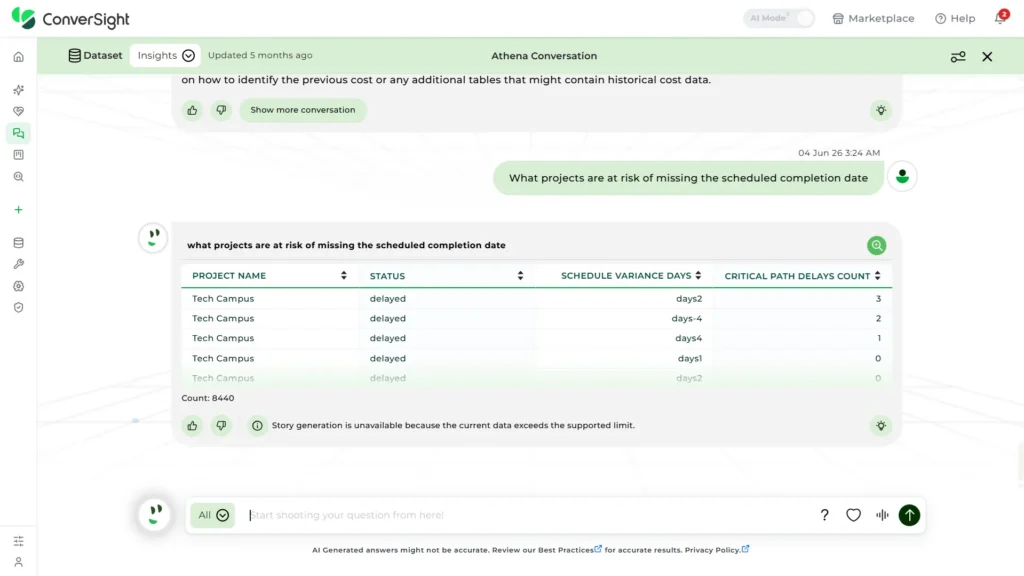The height and width of the screenshot is (576, 1024).
Task: Open the sliders preferences icon at sidebar bottom
Action: pyautogui.click(x=18, y=541)
